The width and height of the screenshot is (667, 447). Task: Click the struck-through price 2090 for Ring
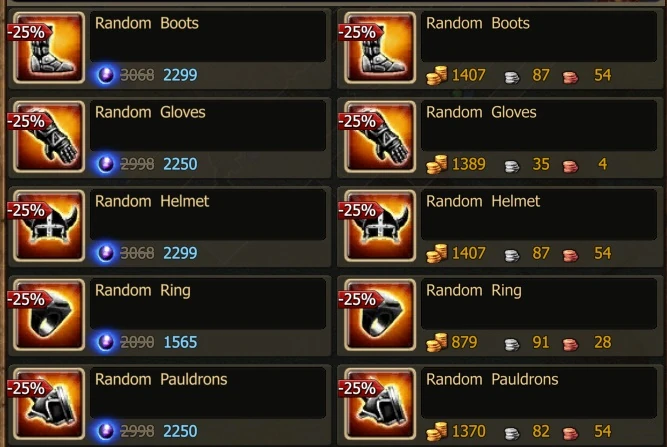point(137,342)
